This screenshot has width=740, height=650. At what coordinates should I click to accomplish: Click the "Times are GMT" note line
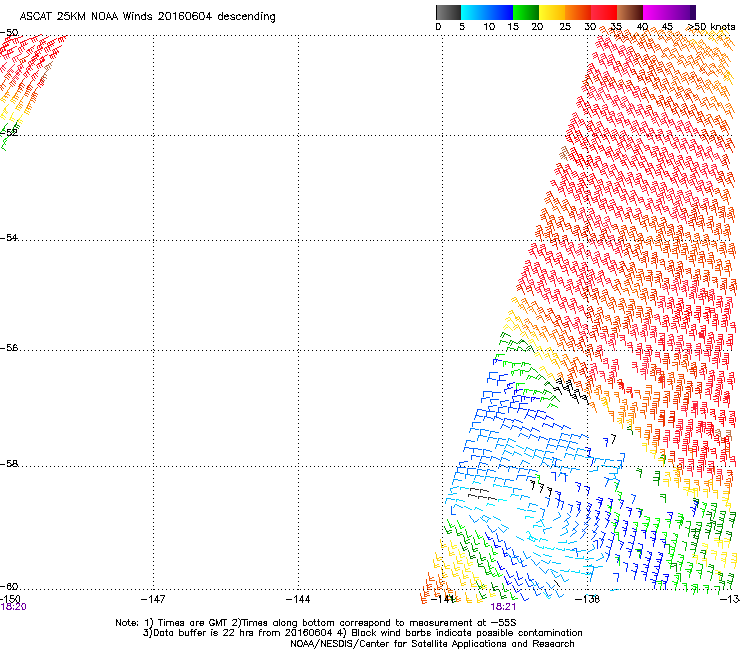316,623
